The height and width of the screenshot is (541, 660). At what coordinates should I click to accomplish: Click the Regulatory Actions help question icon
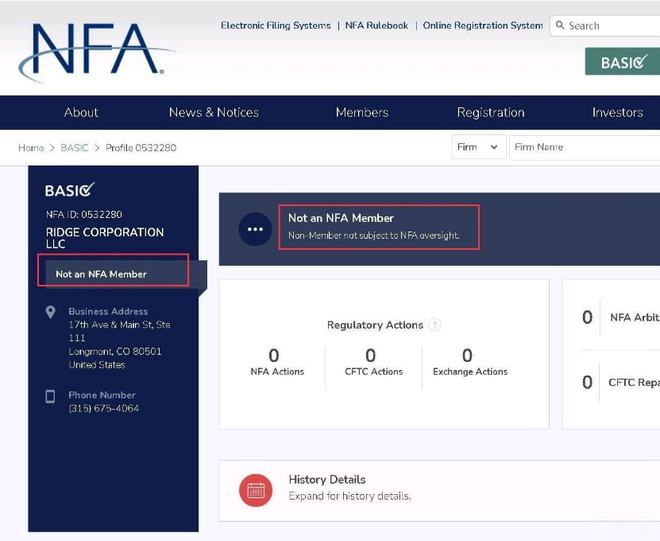click(434, 325)
